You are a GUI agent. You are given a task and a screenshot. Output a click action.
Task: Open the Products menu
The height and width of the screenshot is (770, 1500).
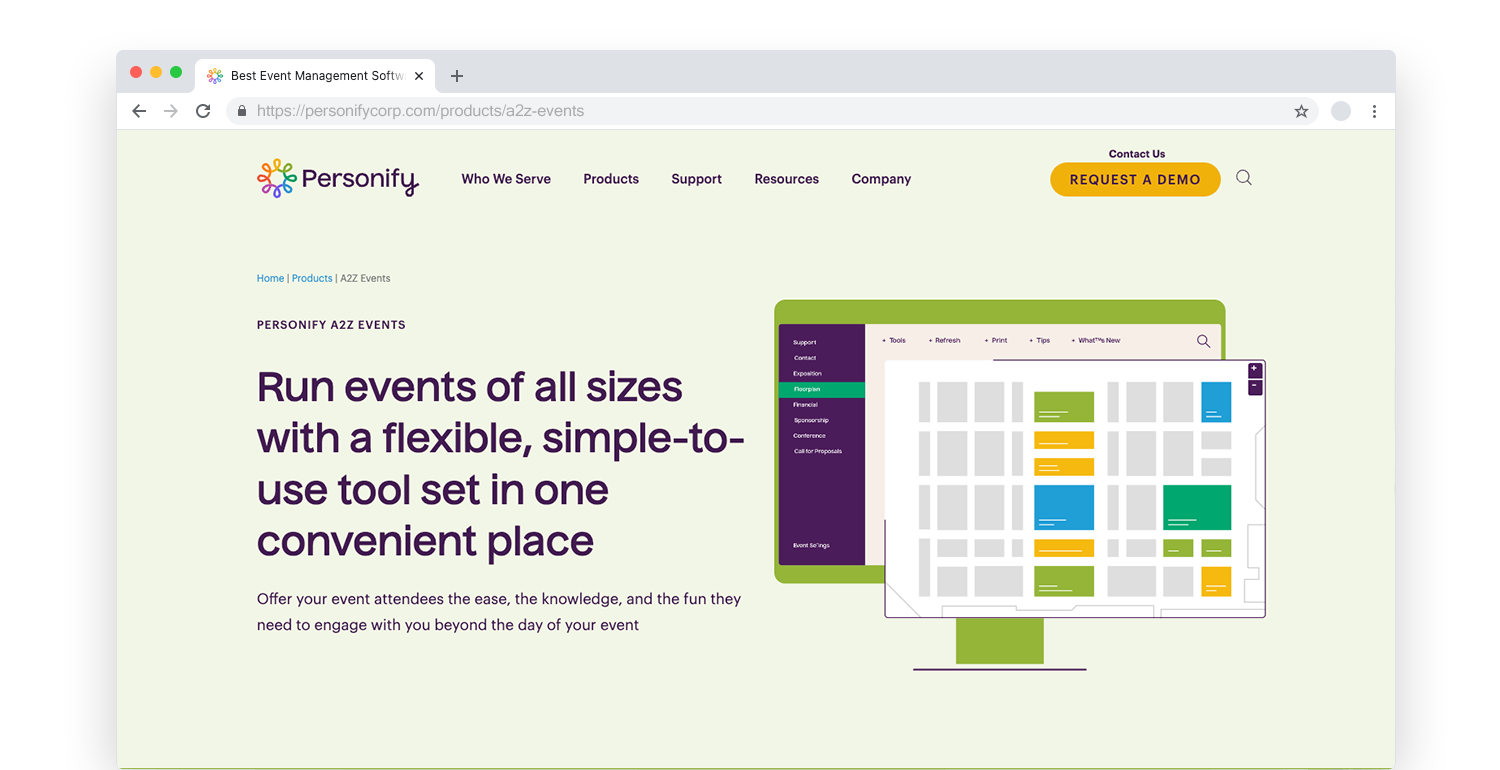[611, 179]
